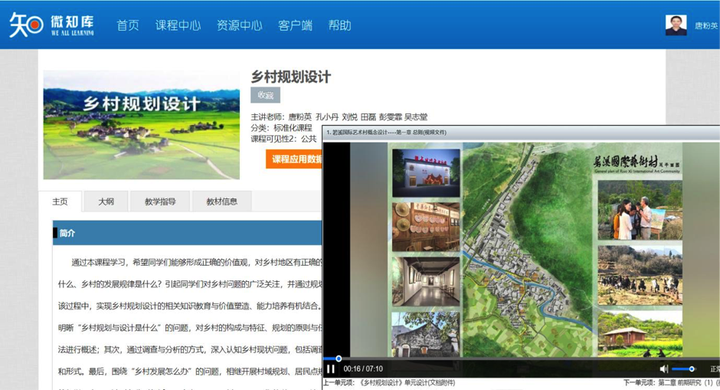Switch to the 教学指导 tab
The height and width of the screenshot is (390, 720).
pos(160,201)
